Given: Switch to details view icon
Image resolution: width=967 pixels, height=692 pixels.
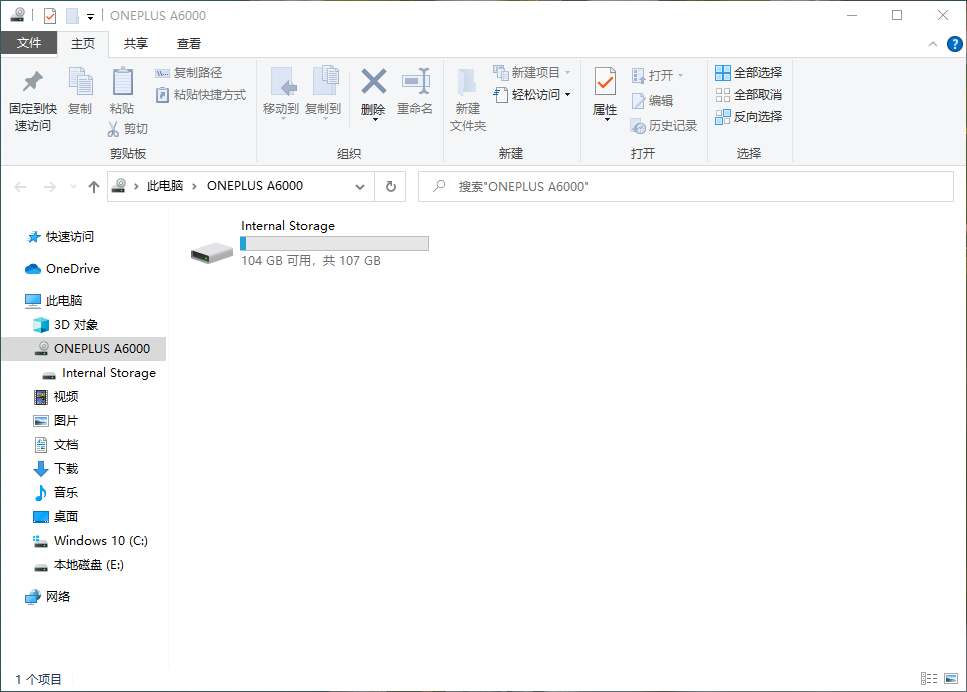Looking at the screenshot, I should 929,679.
